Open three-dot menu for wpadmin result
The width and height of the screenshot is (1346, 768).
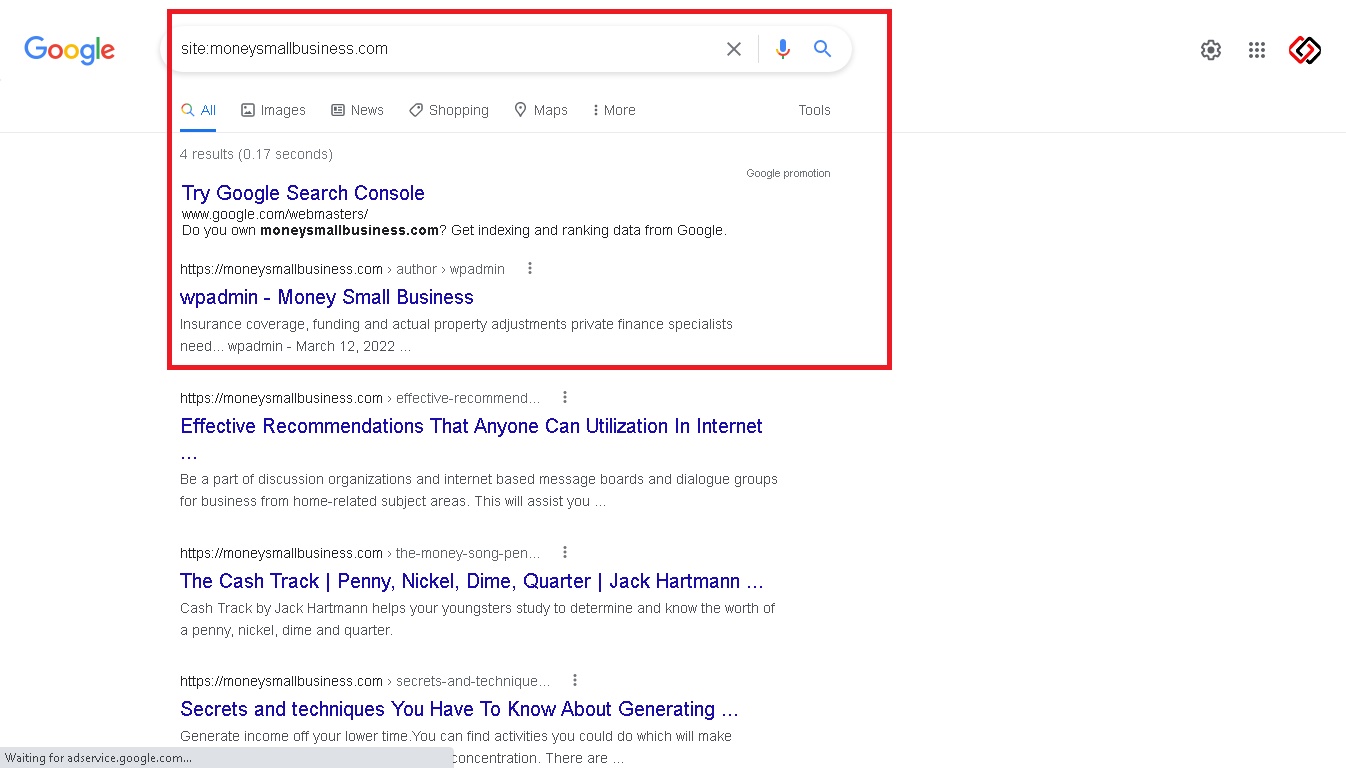[x=530, y=268]
